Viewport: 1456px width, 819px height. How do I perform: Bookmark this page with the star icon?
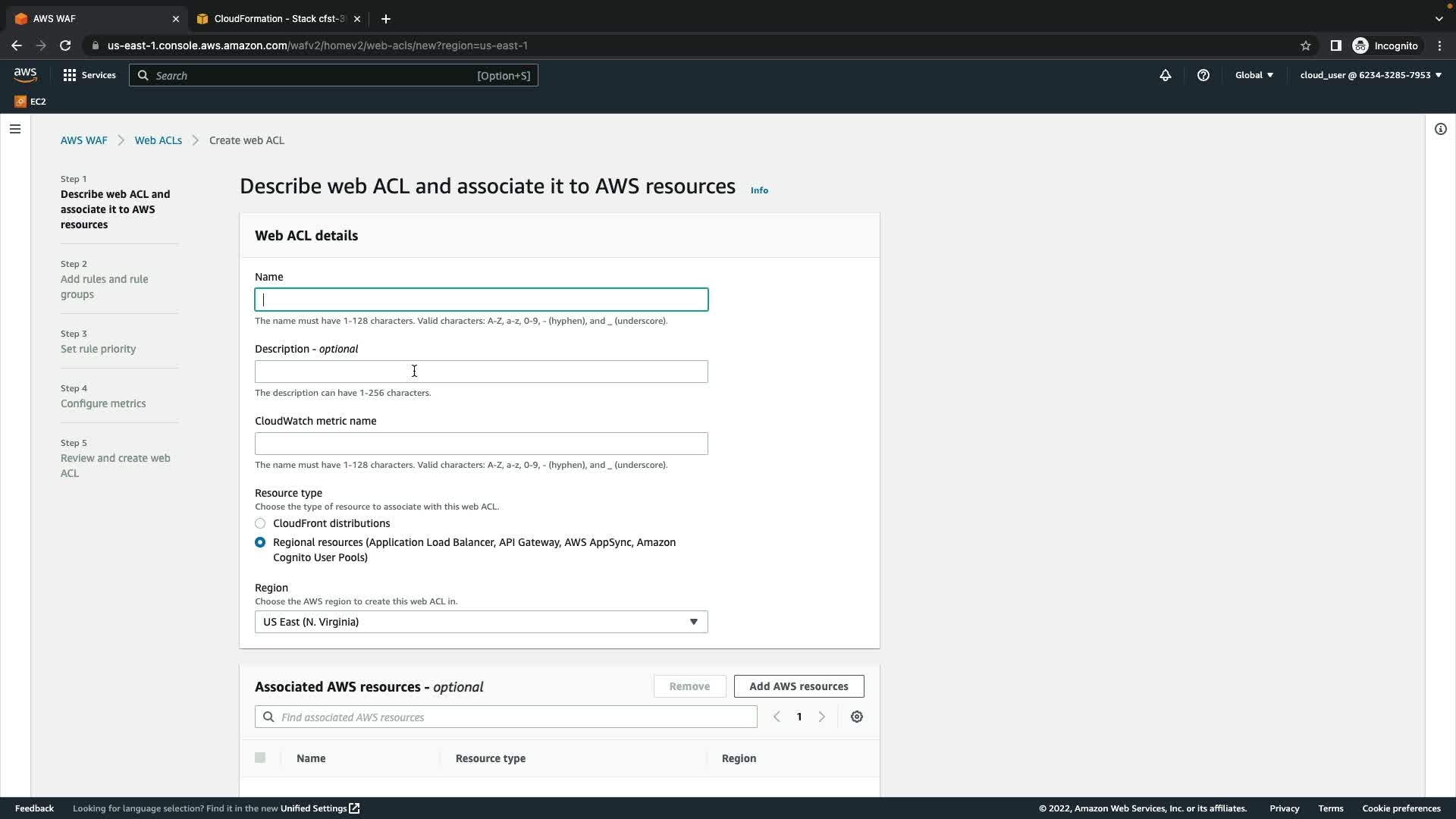1305,45
